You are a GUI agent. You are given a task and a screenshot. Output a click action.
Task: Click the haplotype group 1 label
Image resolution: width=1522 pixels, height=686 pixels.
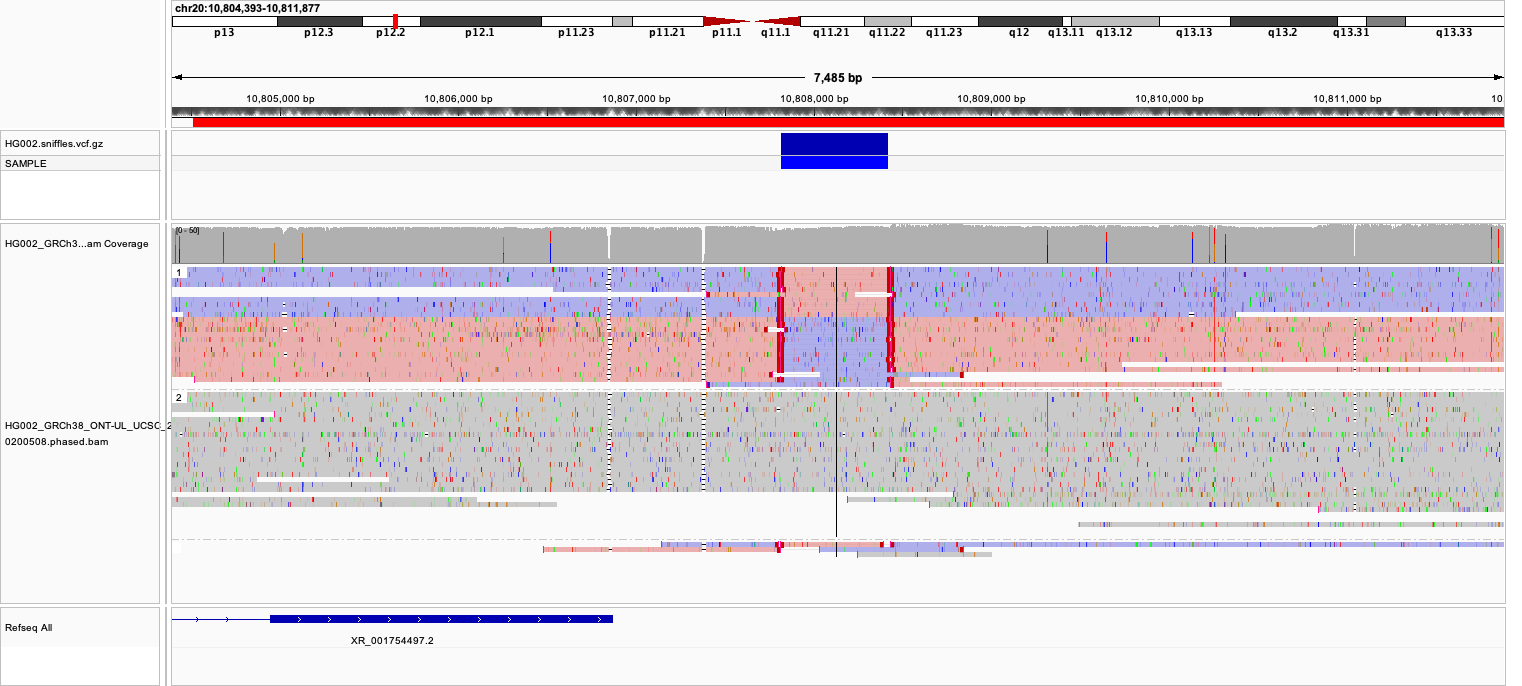tap(179, 272)
